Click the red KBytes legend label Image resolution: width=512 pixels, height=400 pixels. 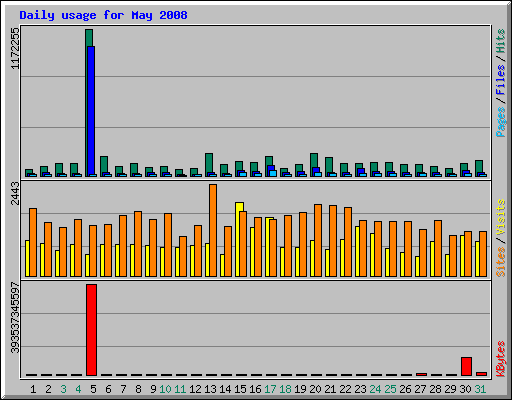(x=501, y=359)
